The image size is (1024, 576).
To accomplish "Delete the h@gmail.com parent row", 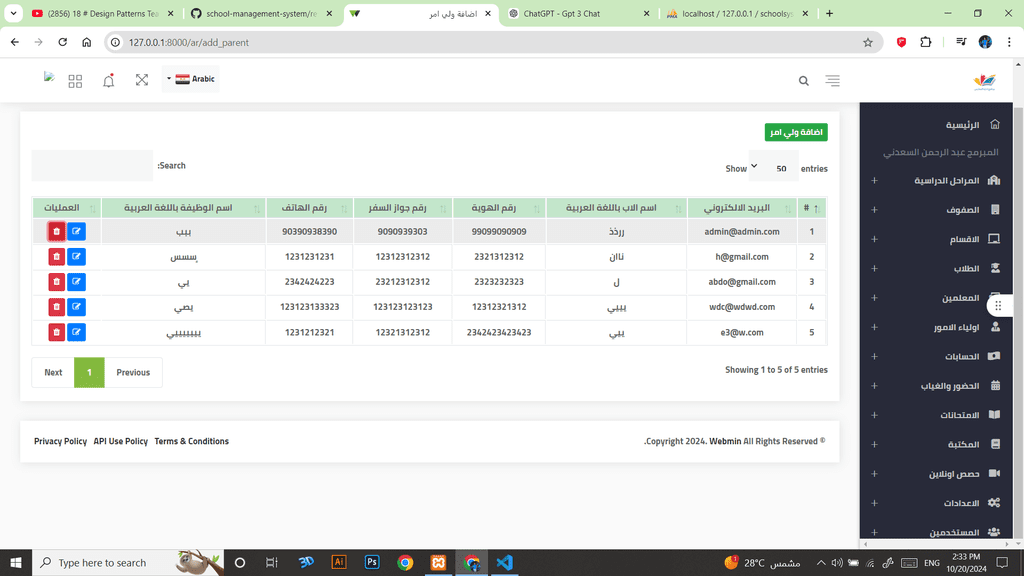I will tap(57, 257).
